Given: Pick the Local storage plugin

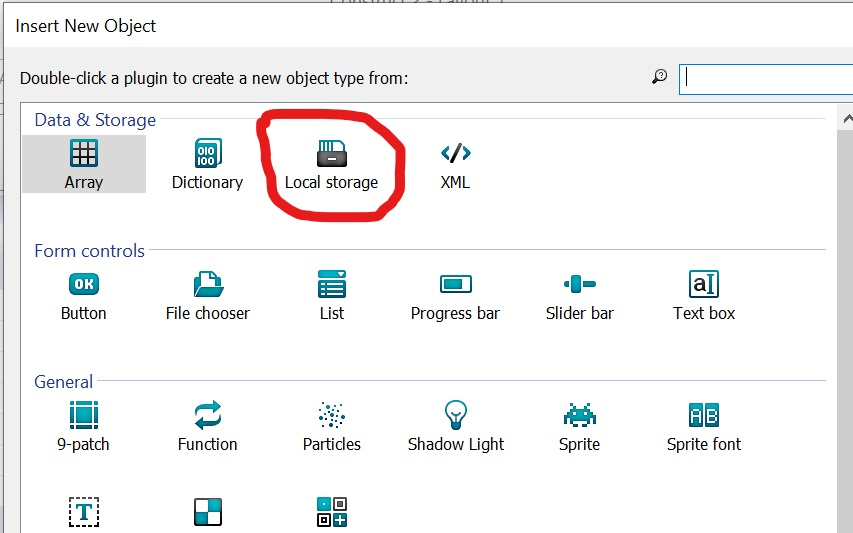Looking at the screenshot, I should (331, 163).
